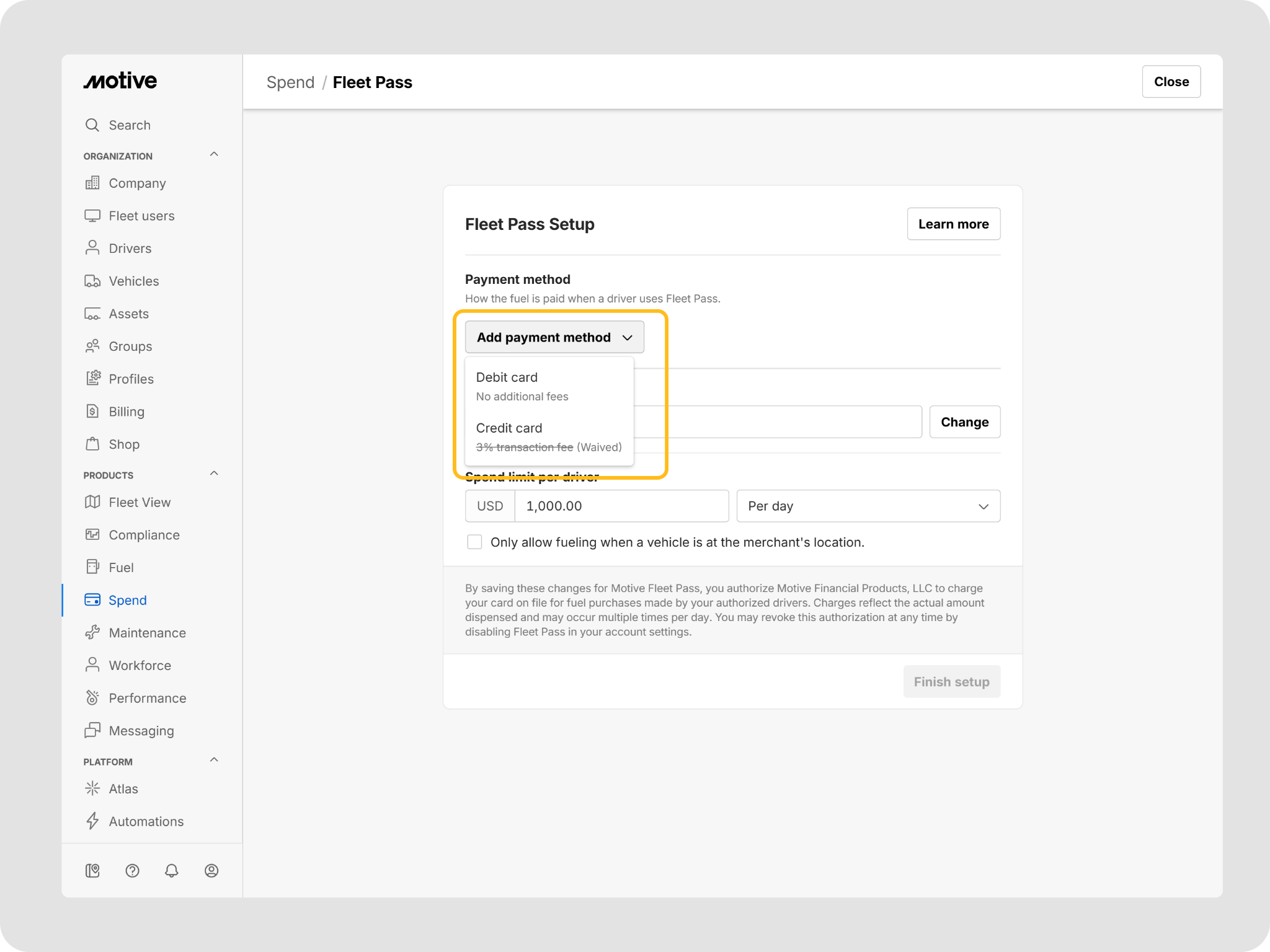
Task: Click the Assets trailer icon
Action: coord(92,314)
